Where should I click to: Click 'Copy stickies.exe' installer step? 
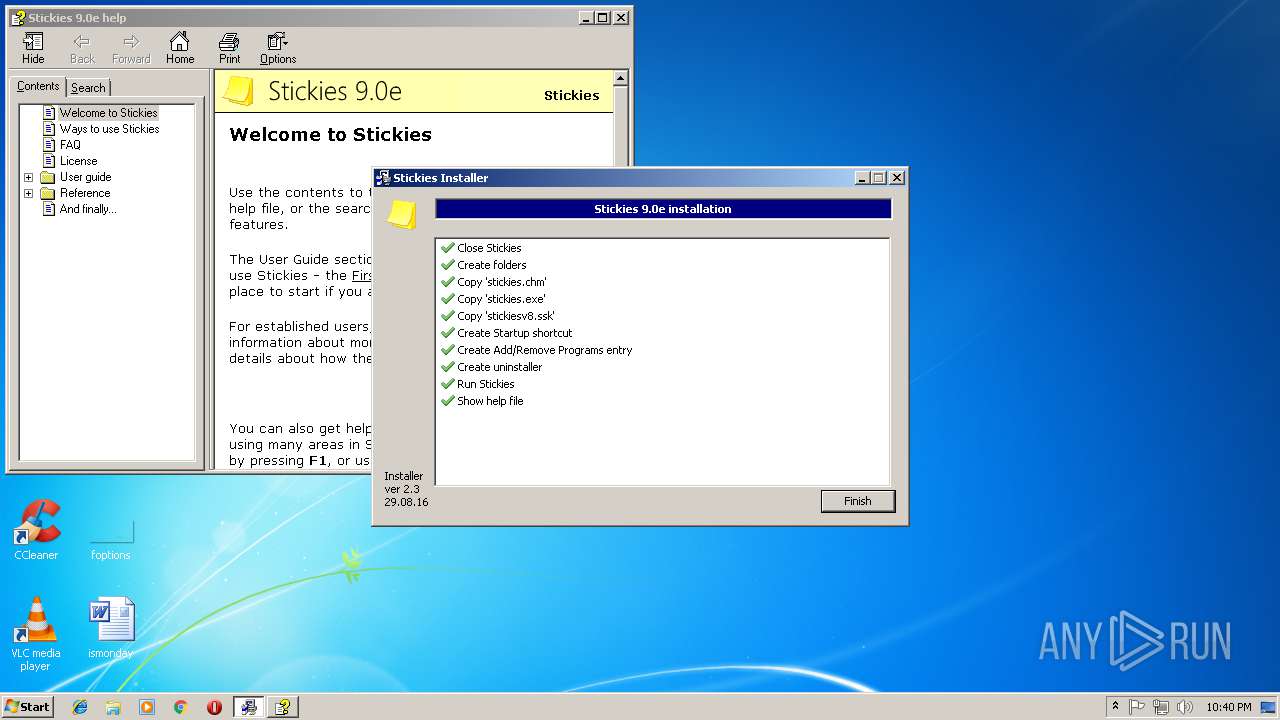tap(501, 299)
